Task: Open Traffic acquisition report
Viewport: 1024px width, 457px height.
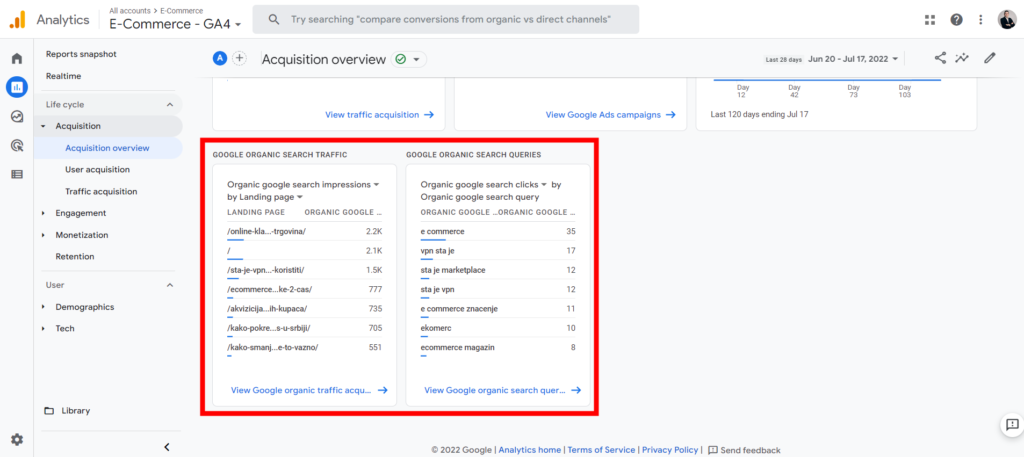Action: click(101, 192)
